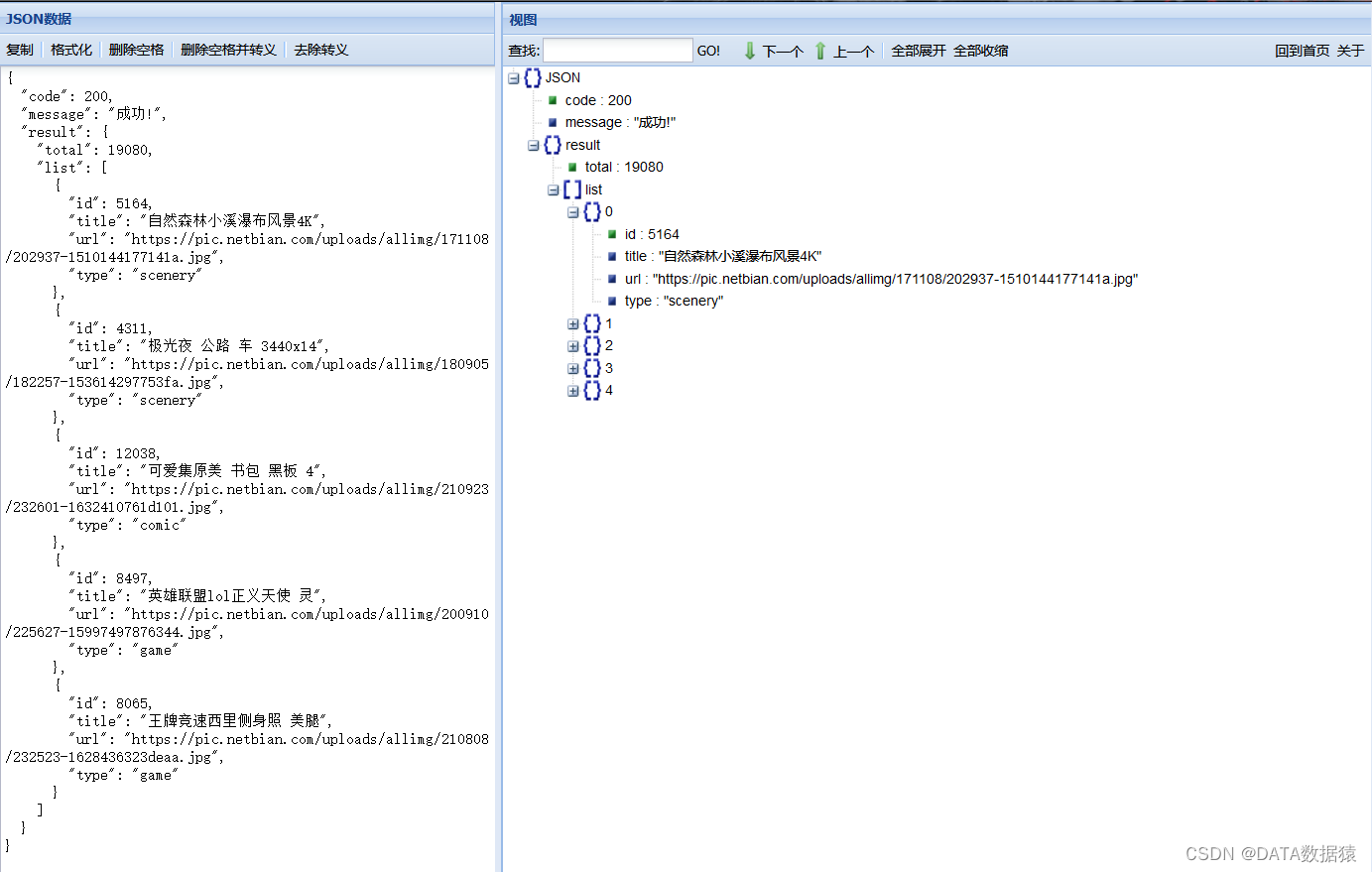The width and height of the screenshot is (1372, 872).
Task: Collapse the list array node
Action: click(x=553, y=189)
